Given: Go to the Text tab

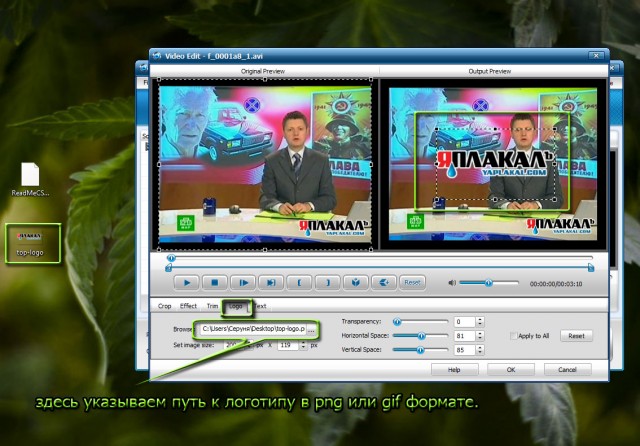Looking at the screenshot, I should tap(260, 306).
